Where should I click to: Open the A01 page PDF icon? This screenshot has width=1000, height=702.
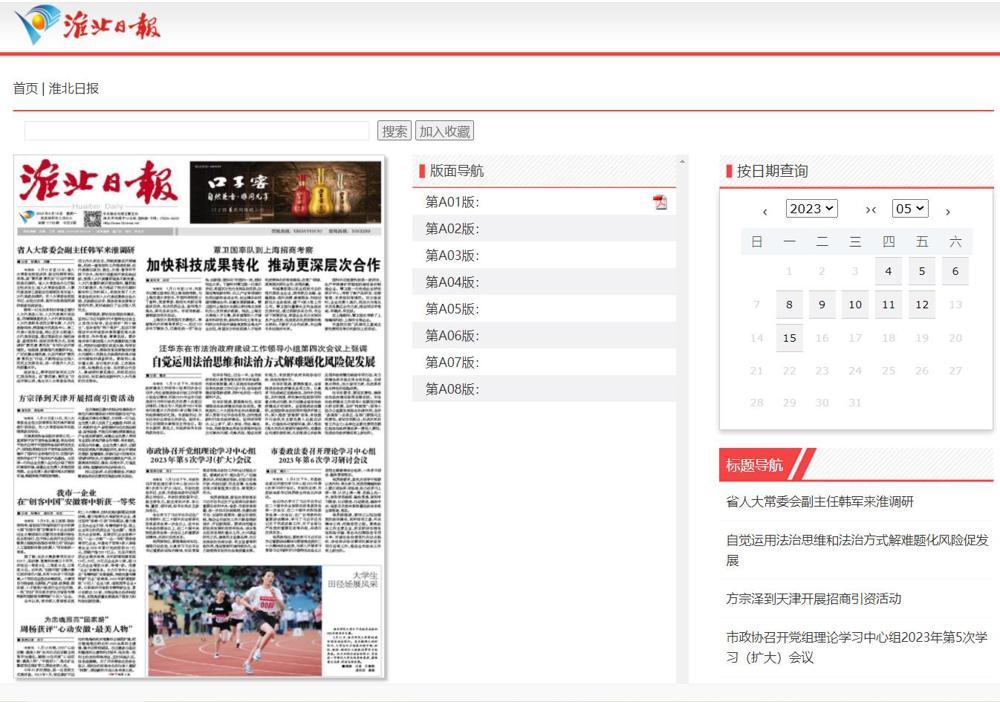coord(660,202)
